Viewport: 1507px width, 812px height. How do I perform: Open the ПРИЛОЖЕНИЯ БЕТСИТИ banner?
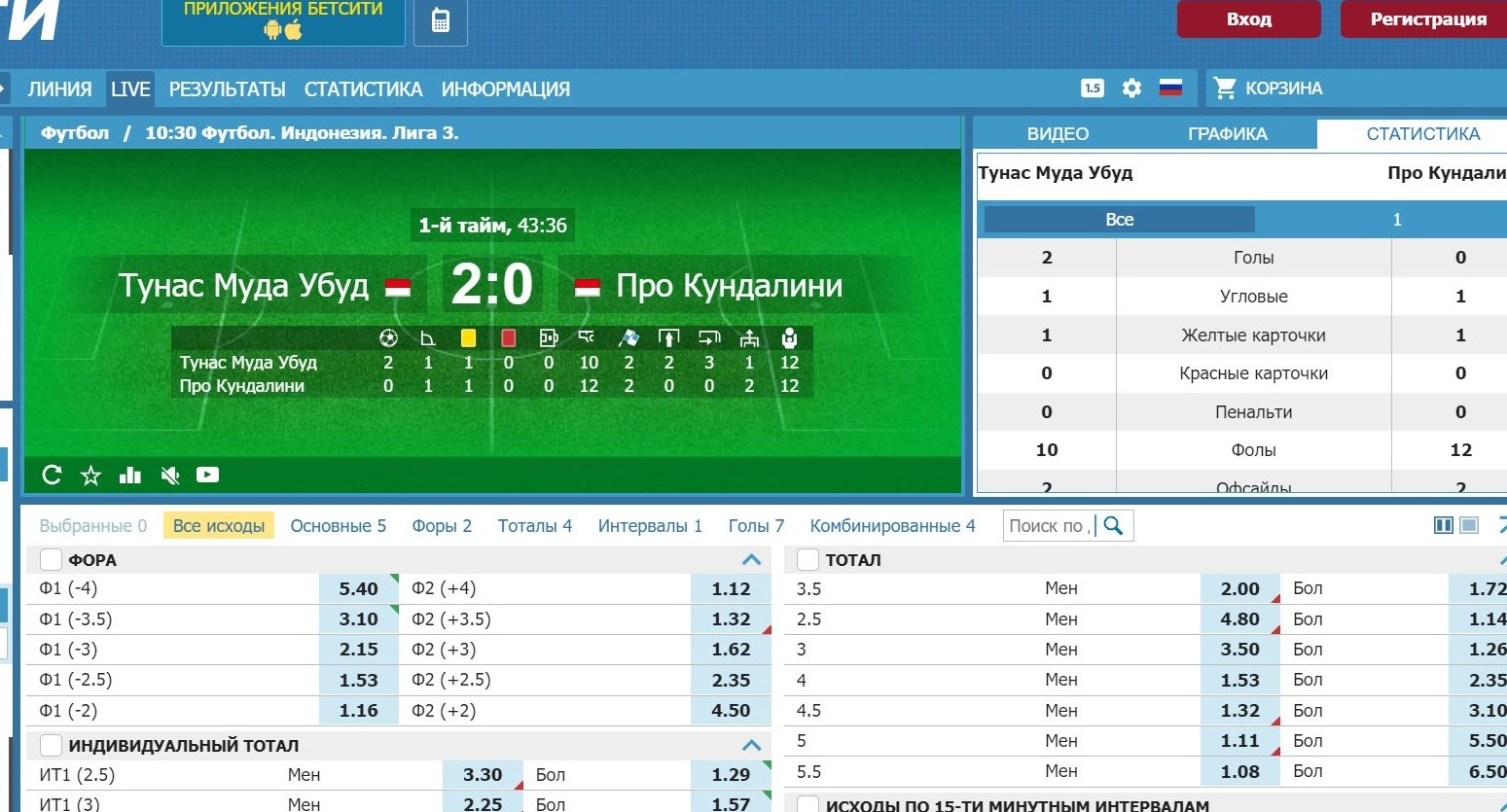click(283, 21)
